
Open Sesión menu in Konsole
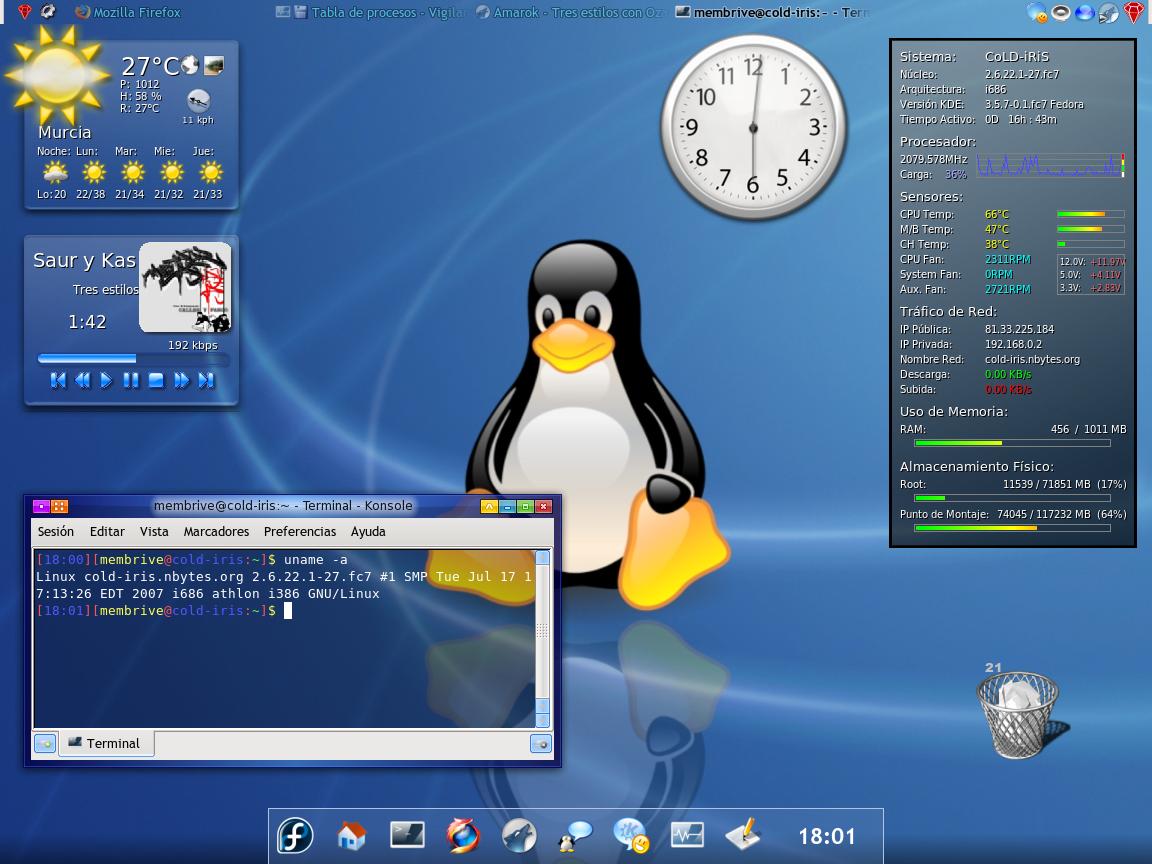(x=56, y=531)
